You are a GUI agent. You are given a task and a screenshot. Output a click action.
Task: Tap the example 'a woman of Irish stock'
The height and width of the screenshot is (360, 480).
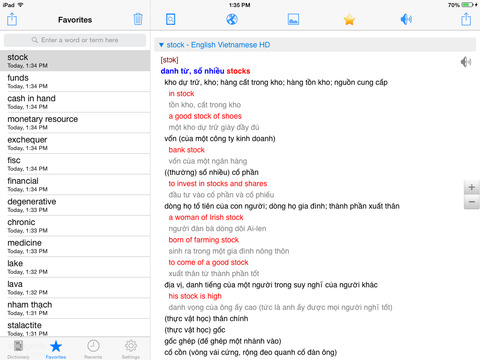[x=206, y=217]
